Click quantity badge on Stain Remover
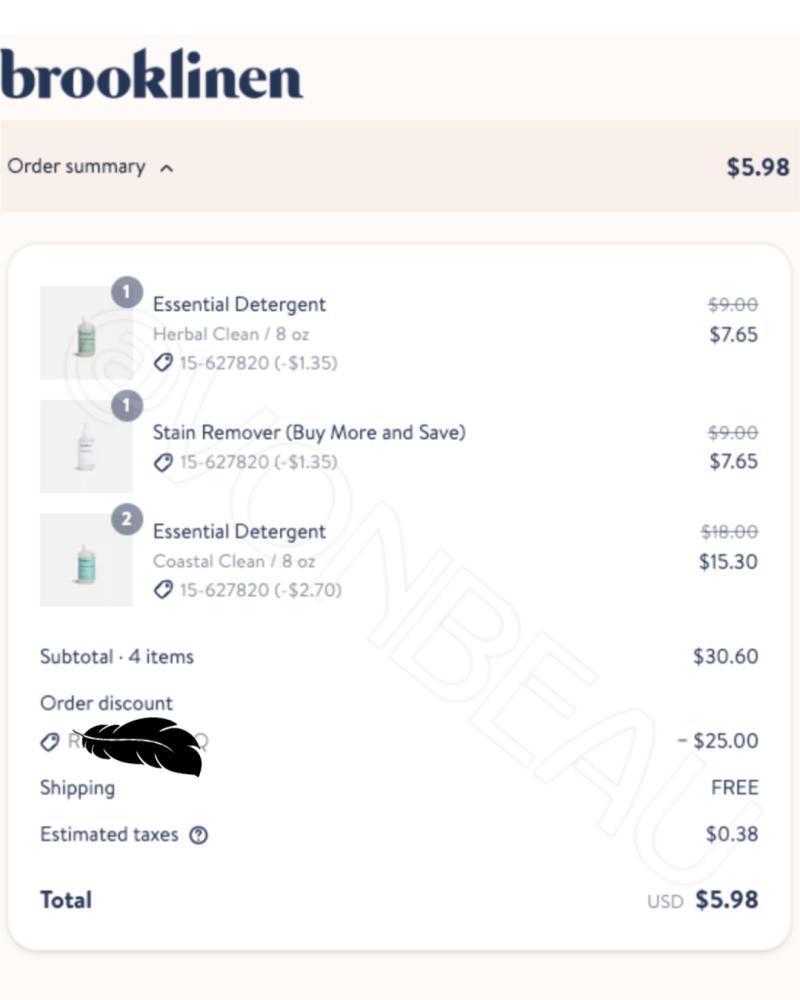Viewport: 800px width, 1000px height. [127, 406]
